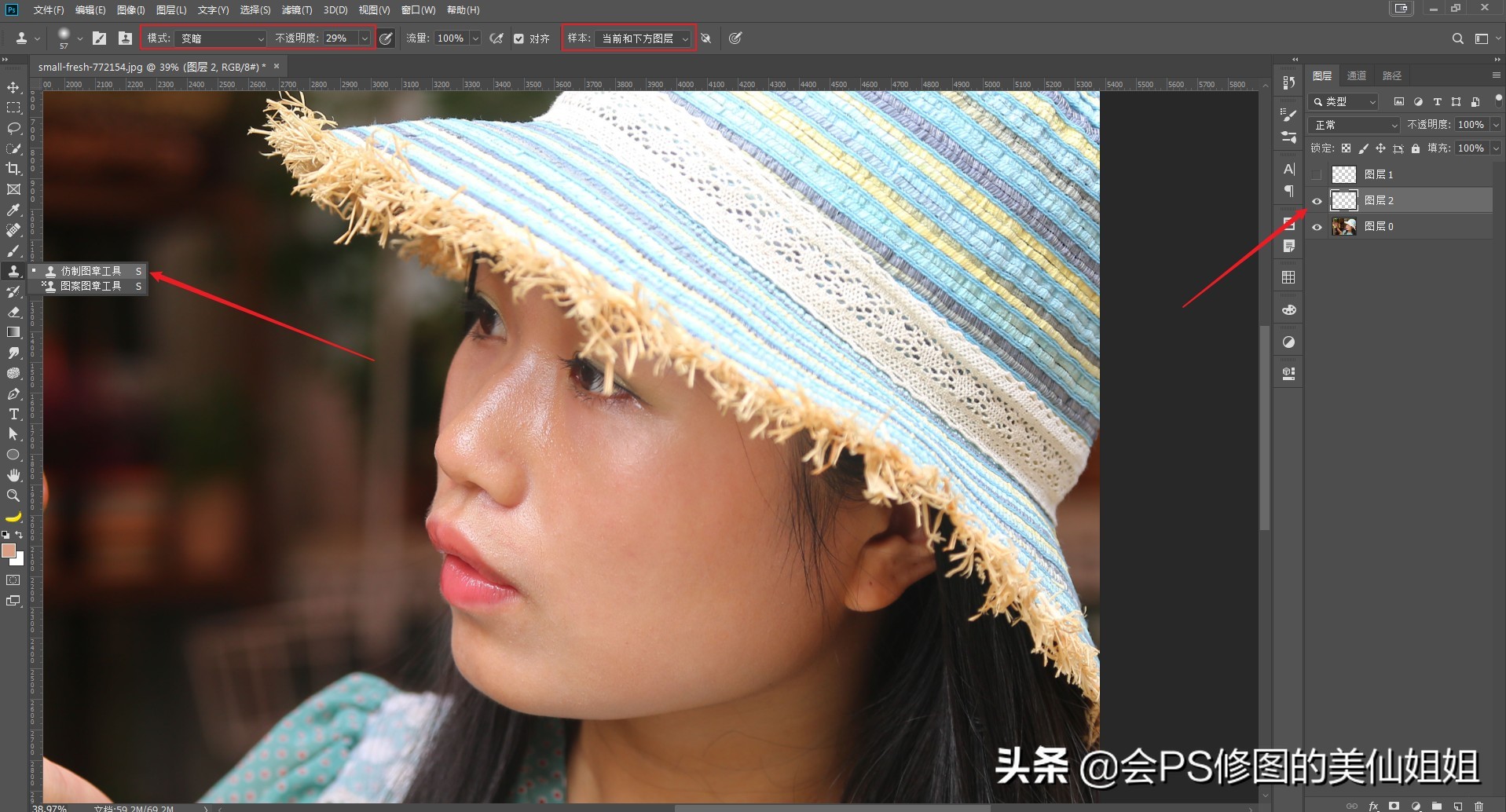Select the Rectangular Marquee tool
The image size is (1506, 812).
coord(13,108)
